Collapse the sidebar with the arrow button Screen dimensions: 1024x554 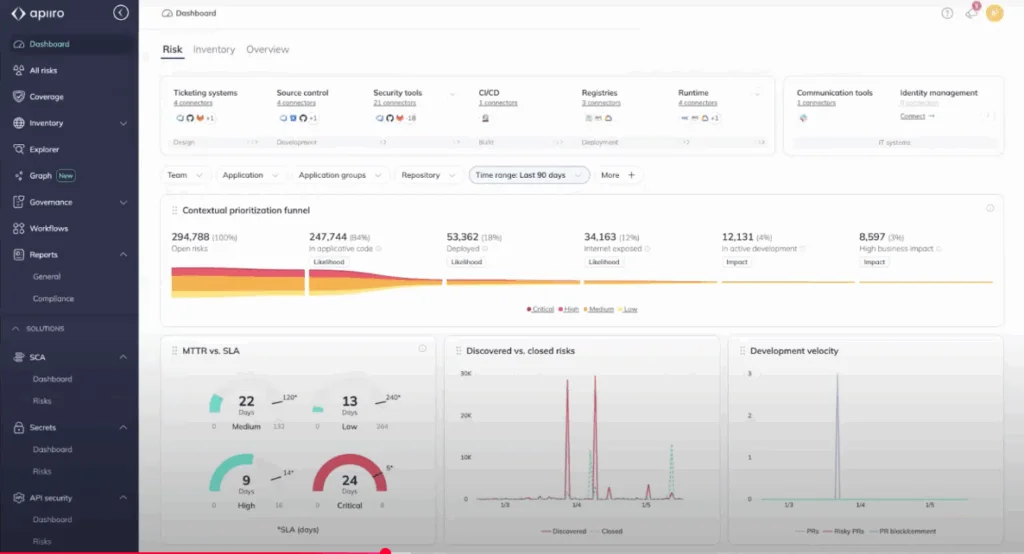coord(121,12)
